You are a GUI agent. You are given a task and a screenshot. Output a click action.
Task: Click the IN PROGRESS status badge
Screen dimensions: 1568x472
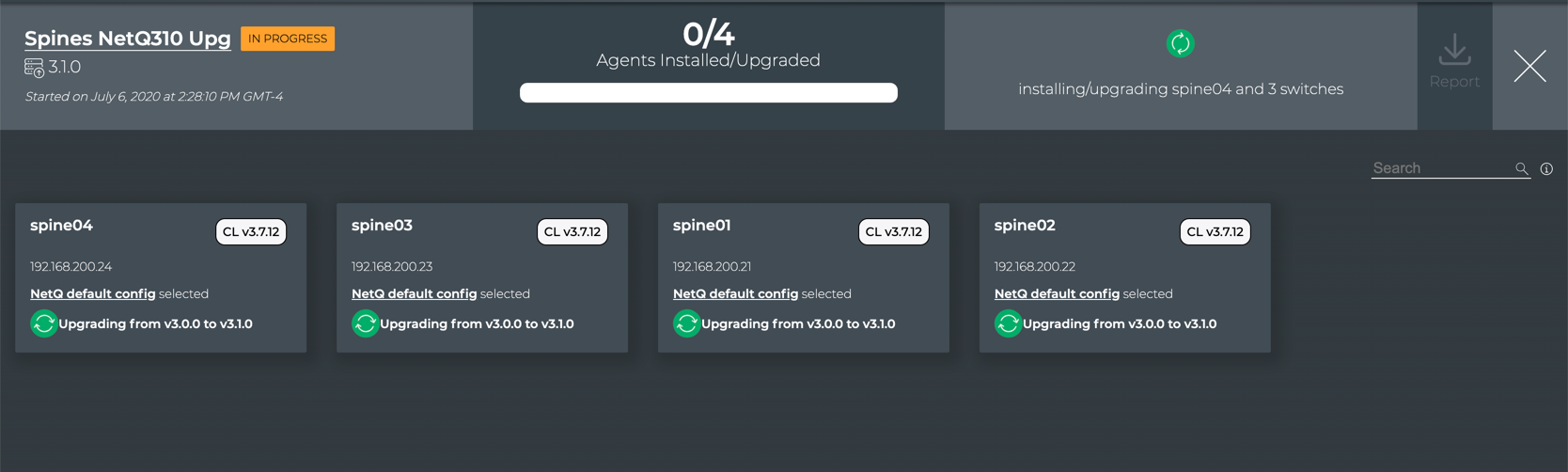click(288, 39)
